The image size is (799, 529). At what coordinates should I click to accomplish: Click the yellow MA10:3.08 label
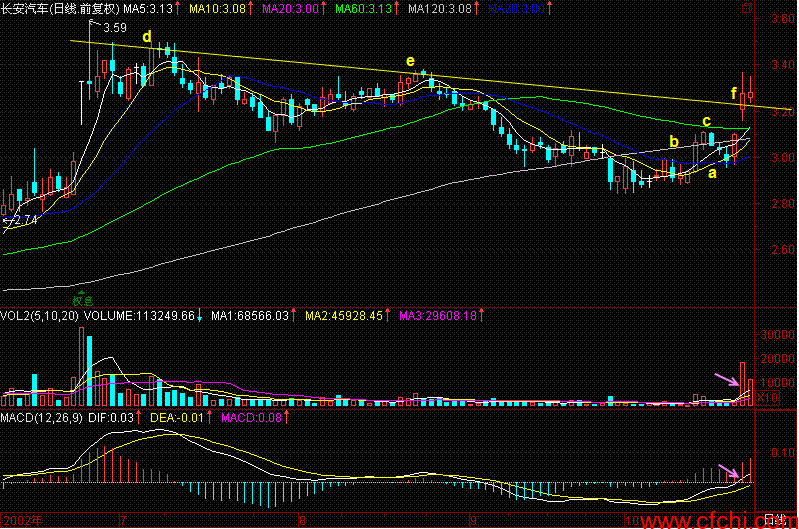point(217,9)
